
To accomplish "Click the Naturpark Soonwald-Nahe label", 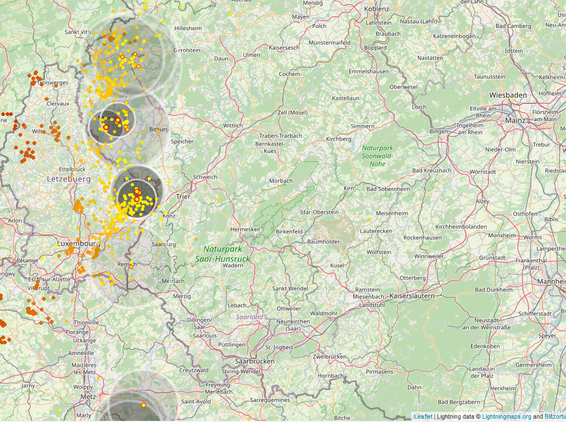I will [x=377, y=156].
